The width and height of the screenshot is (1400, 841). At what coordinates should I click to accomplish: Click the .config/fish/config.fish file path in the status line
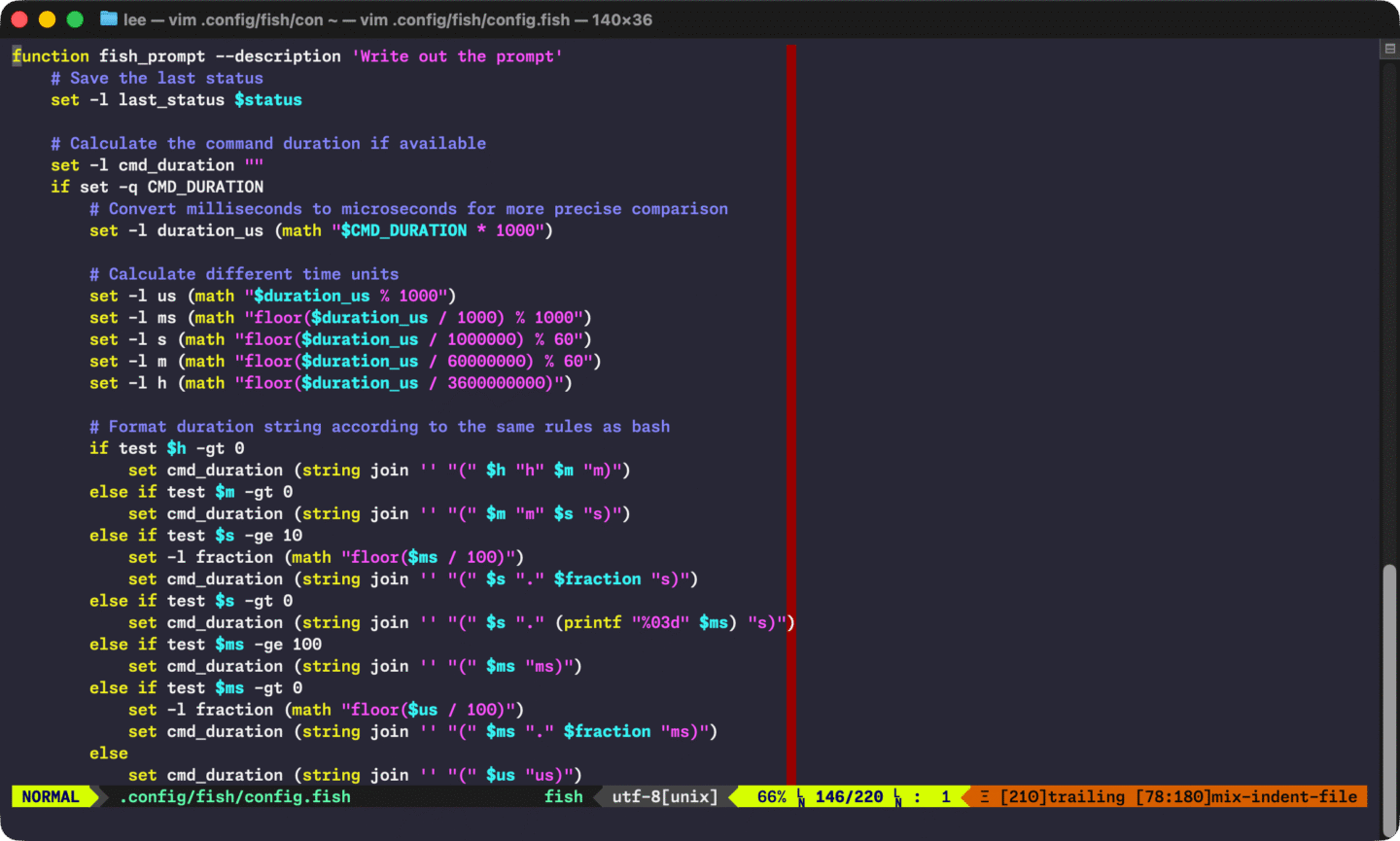[234, 797]
